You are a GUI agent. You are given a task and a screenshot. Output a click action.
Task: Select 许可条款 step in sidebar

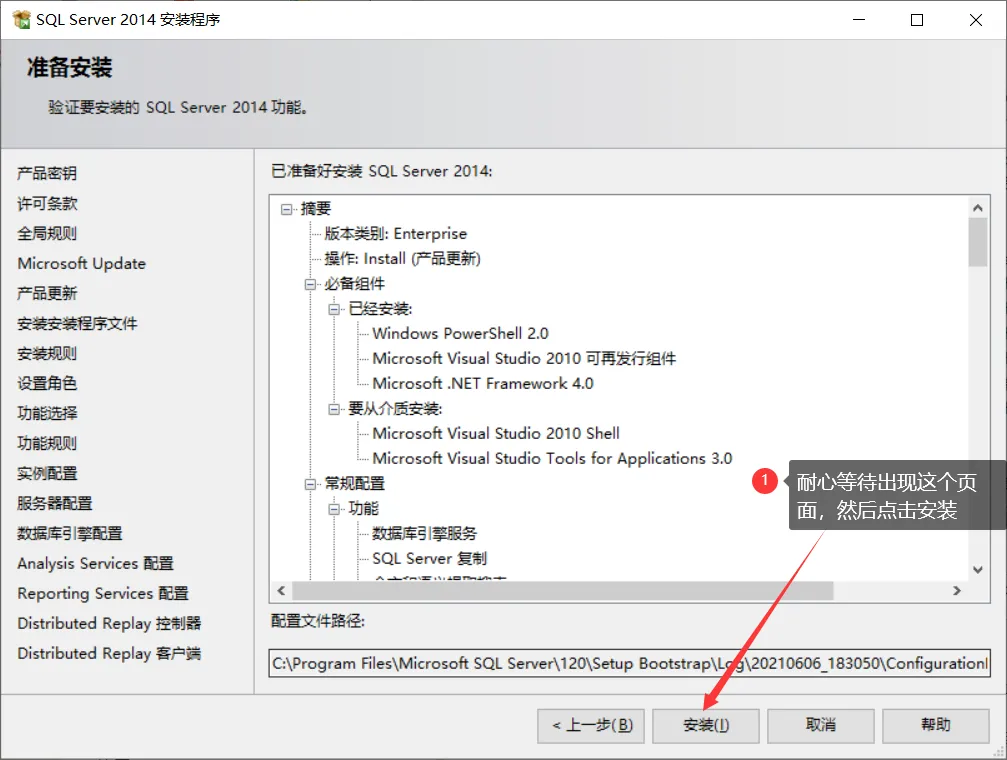[x=47, y=204]
